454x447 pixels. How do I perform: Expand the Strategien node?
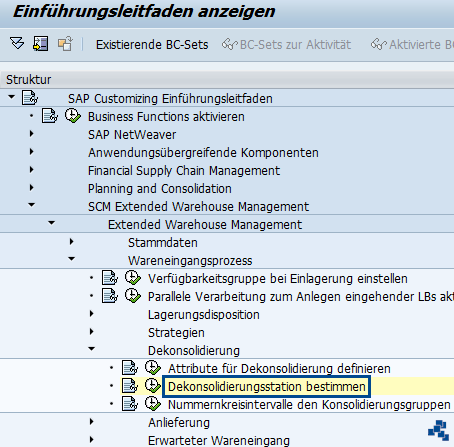coord(92,332)
